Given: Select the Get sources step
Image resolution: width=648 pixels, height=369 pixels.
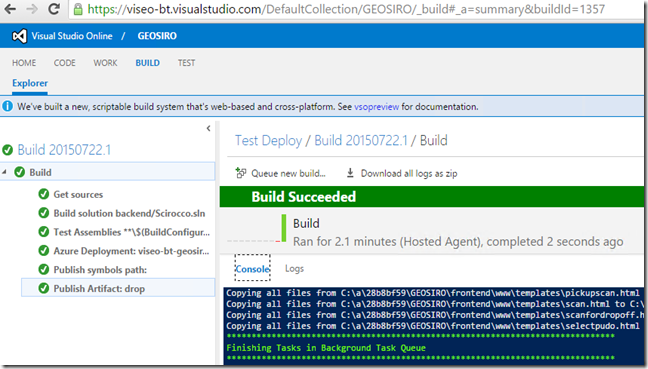Looking at the screenshot, I should pyautogui.click(x=78, y=194).
